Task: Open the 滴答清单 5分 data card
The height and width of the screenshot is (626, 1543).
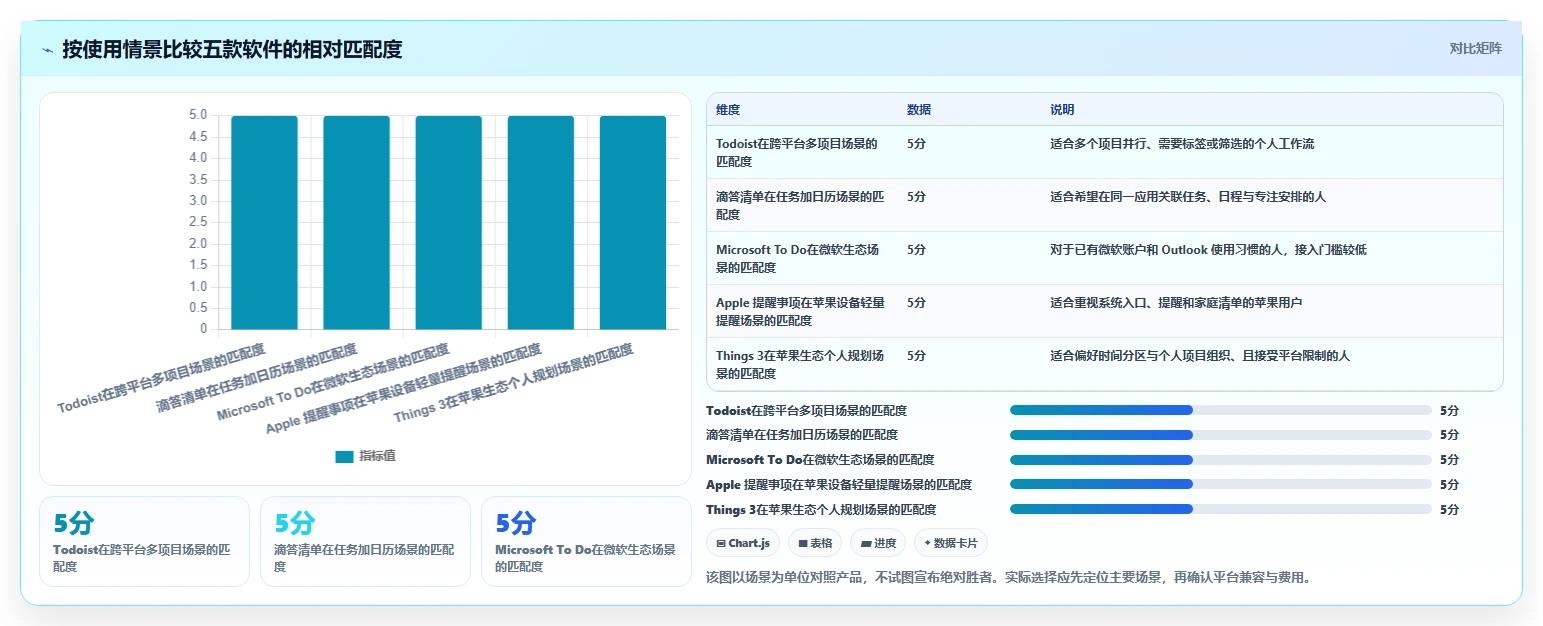Action: tap(365, 541)
